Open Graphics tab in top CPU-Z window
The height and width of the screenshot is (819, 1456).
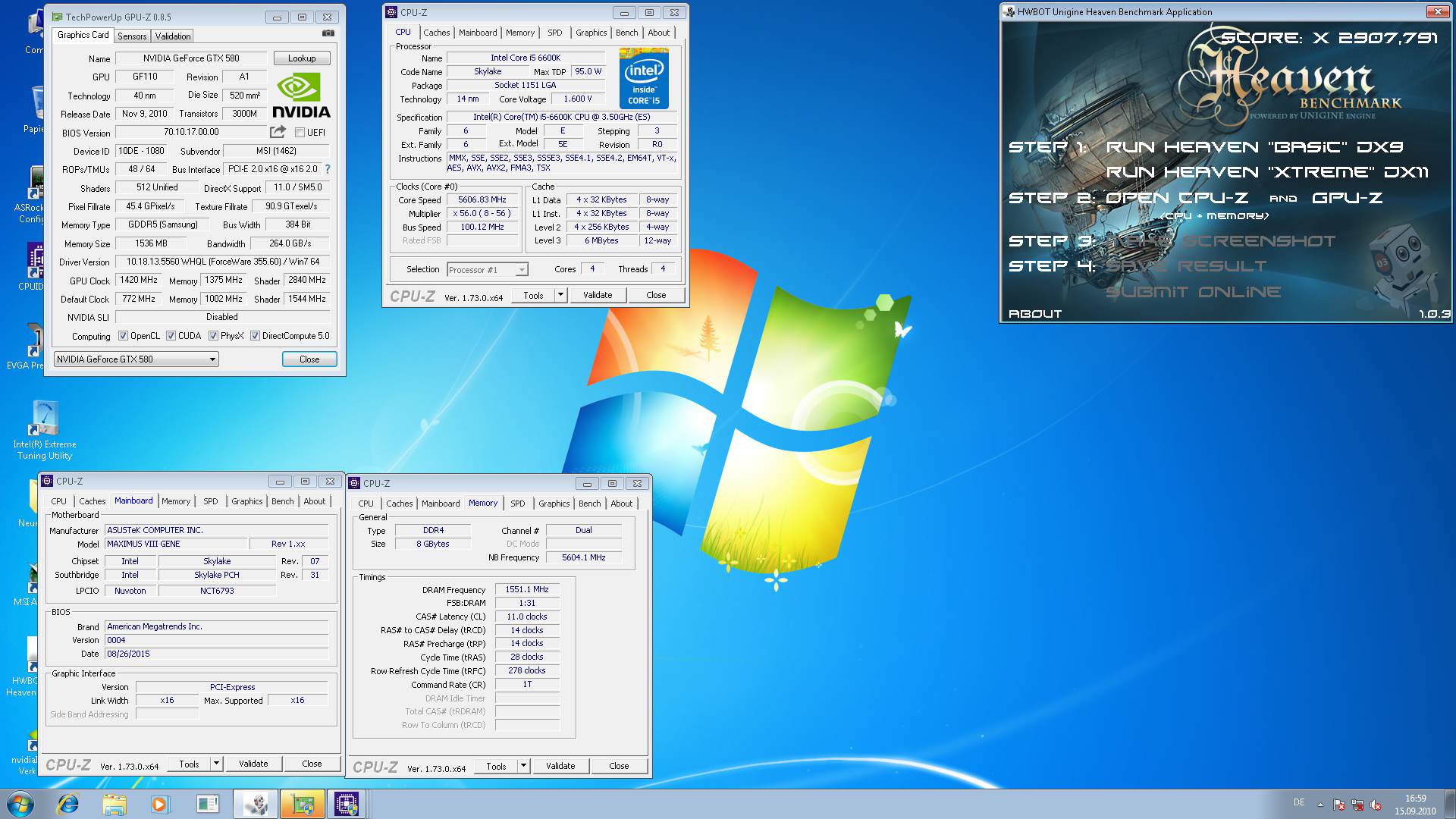coord(591,33)
